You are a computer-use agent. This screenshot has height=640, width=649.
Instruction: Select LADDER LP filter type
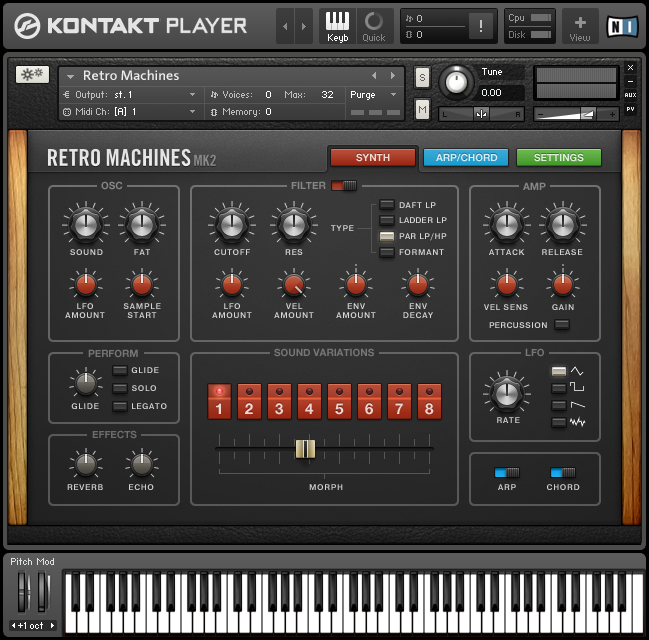(x=387, y=220)
